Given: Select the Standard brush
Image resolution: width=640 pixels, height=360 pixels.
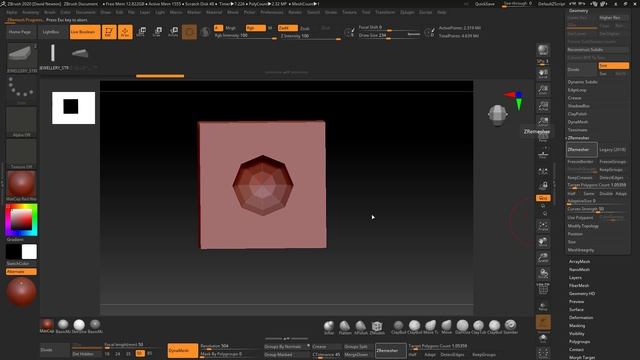Looking at the screenshot, I should (x=511, y=326).
